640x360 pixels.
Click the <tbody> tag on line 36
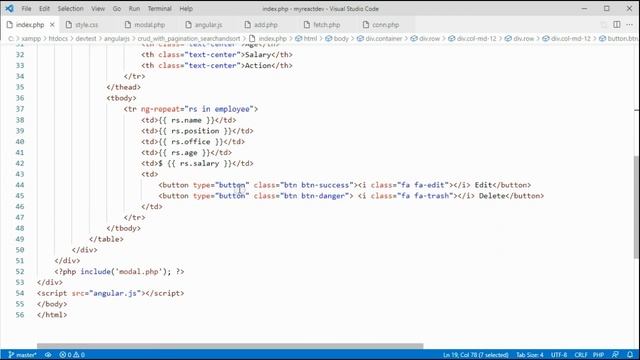tap(122, 98)
